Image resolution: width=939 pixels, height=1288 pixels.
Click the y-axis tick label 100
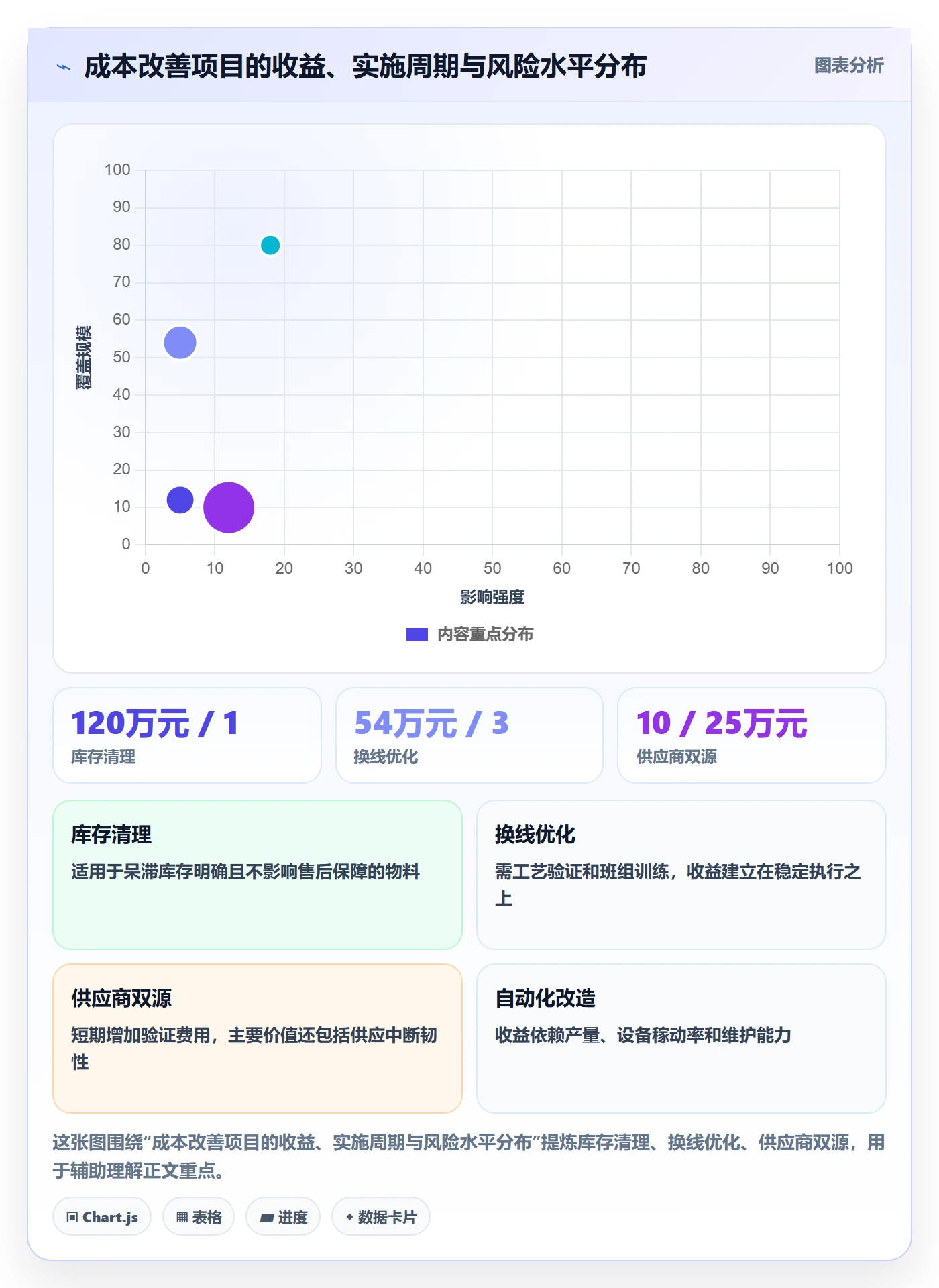pyautogui.click(x=117, y=170)
